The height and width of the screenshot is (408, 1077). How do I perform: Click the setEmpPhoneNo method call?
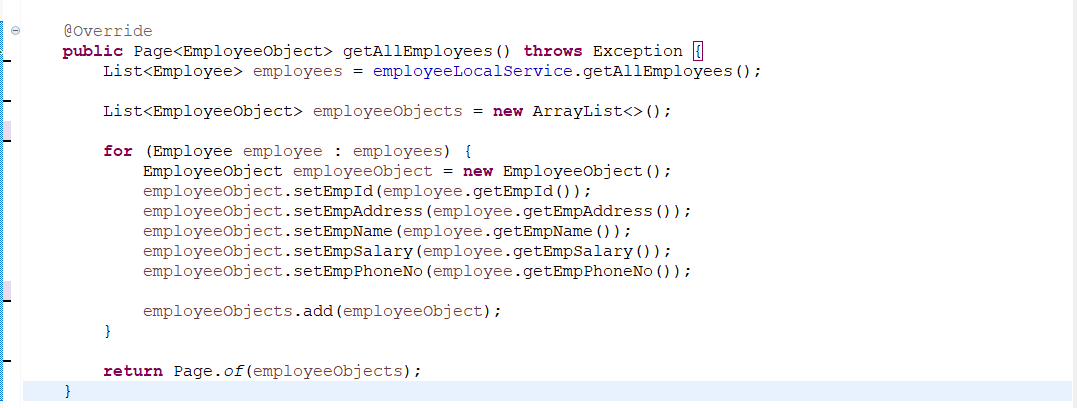(358, 271)
